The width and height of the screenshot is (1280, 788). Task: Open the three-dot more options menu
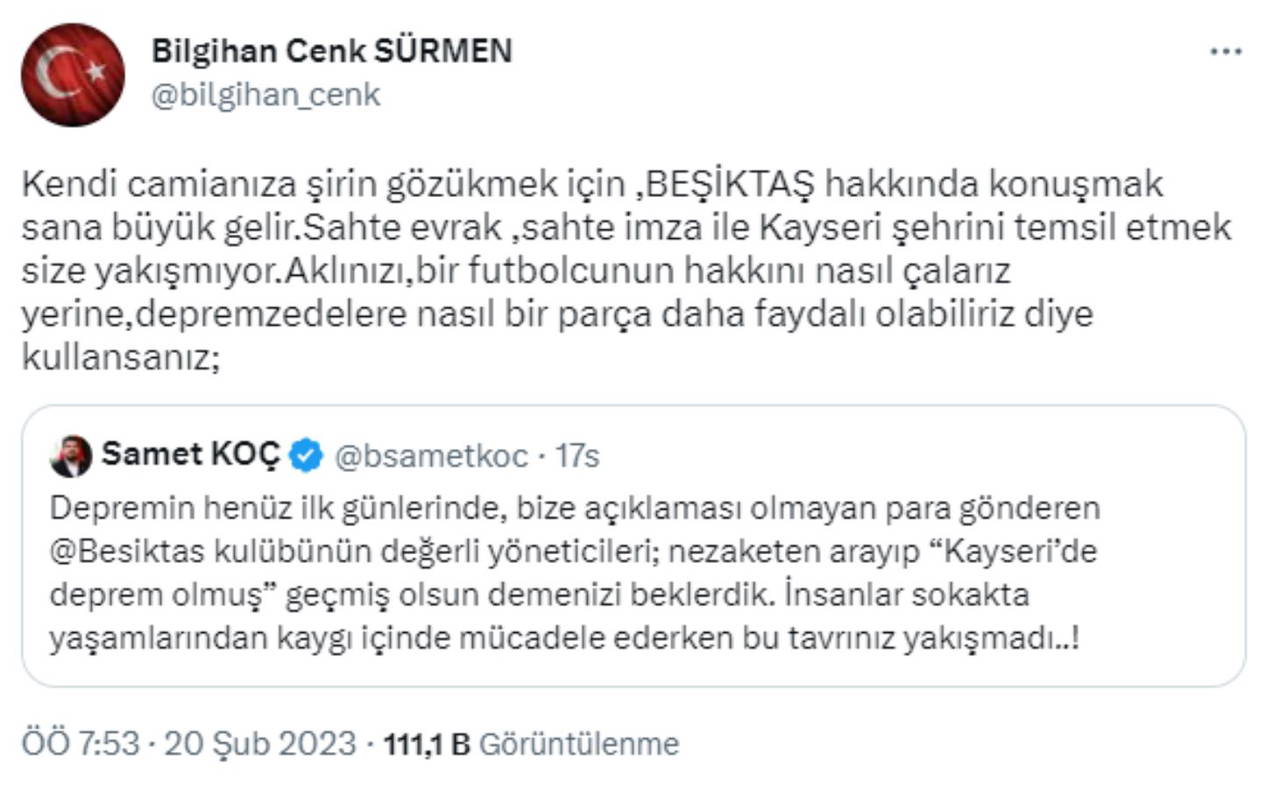point(1225,52)
